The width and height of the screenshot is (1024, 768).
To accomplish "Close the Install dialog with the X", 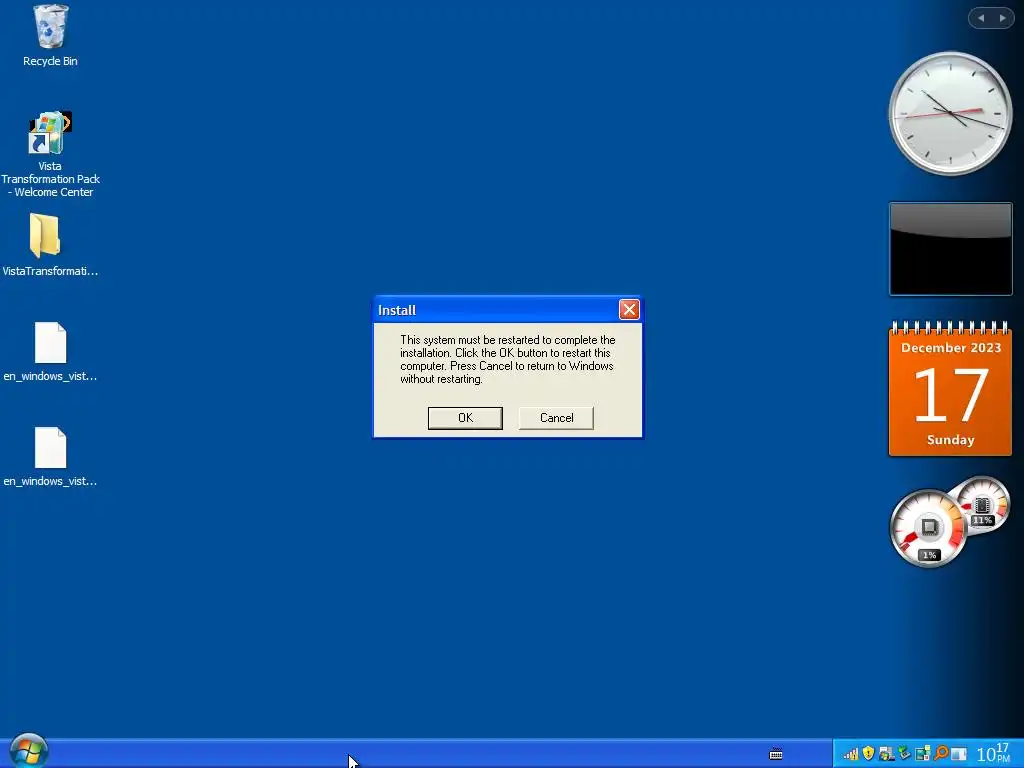I will point(629,310).
